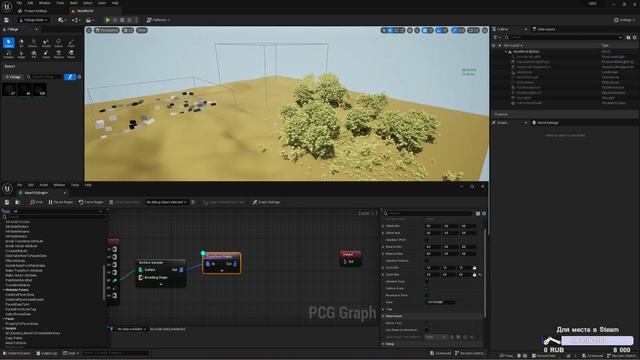Click the Find button in PCG toolbar
640x360 pixels.
pyautogui.click(x=36, y=202)
